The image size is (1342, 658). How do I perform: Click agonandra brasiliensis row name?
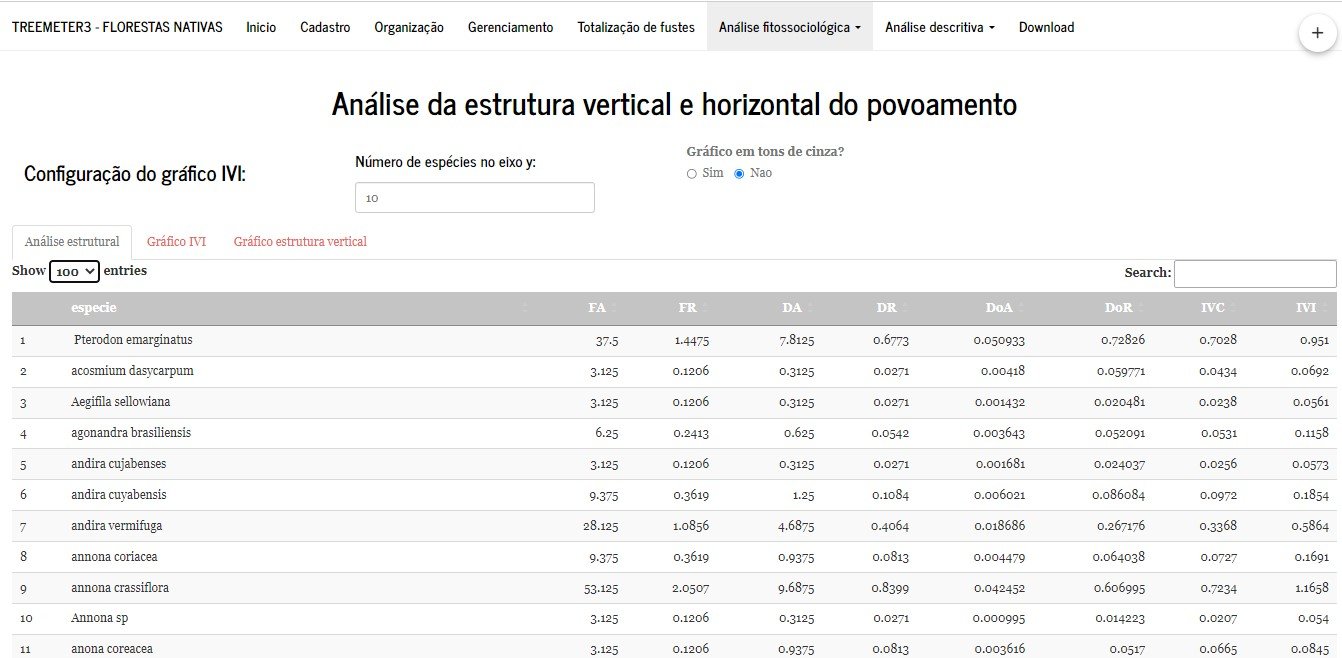pyautogui.click(x=131, y=433)
